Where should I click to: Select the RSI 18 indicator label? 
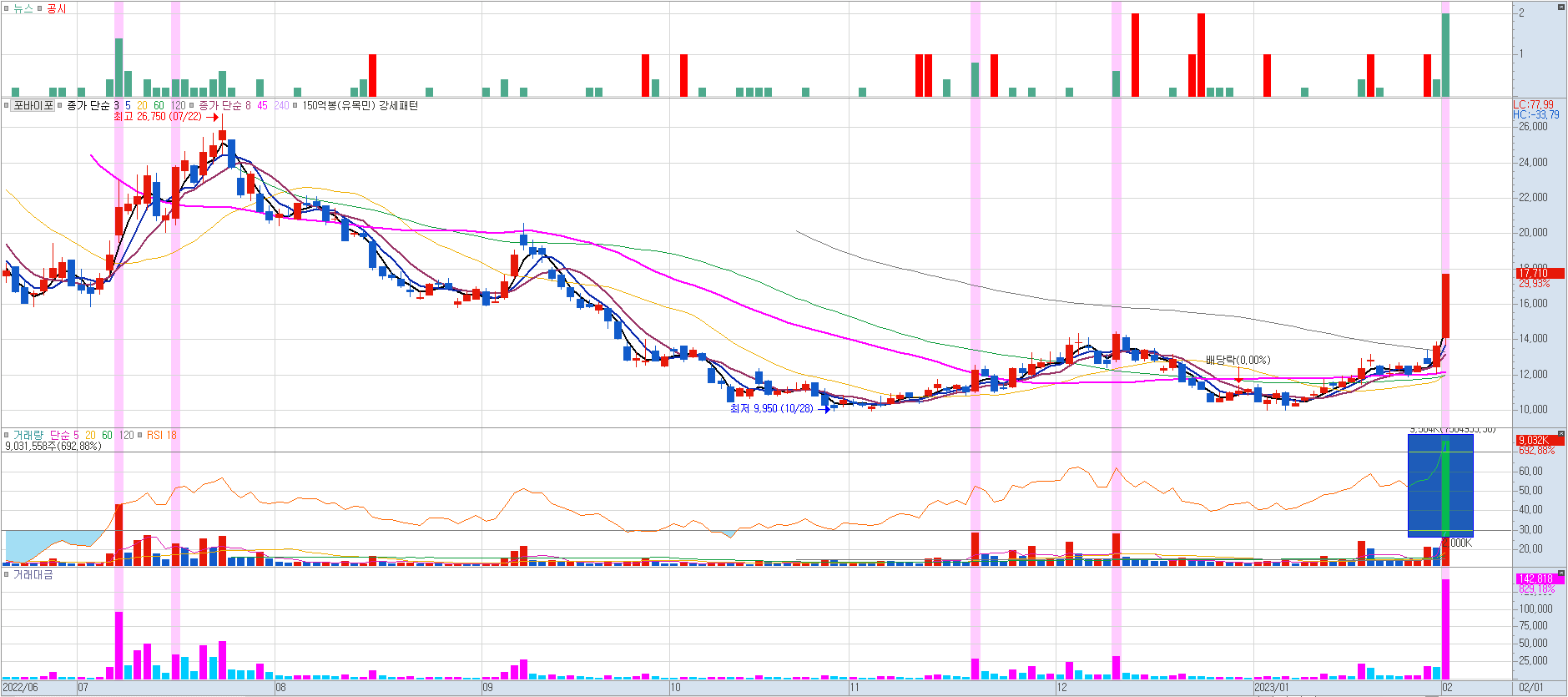tap(162, 436)
